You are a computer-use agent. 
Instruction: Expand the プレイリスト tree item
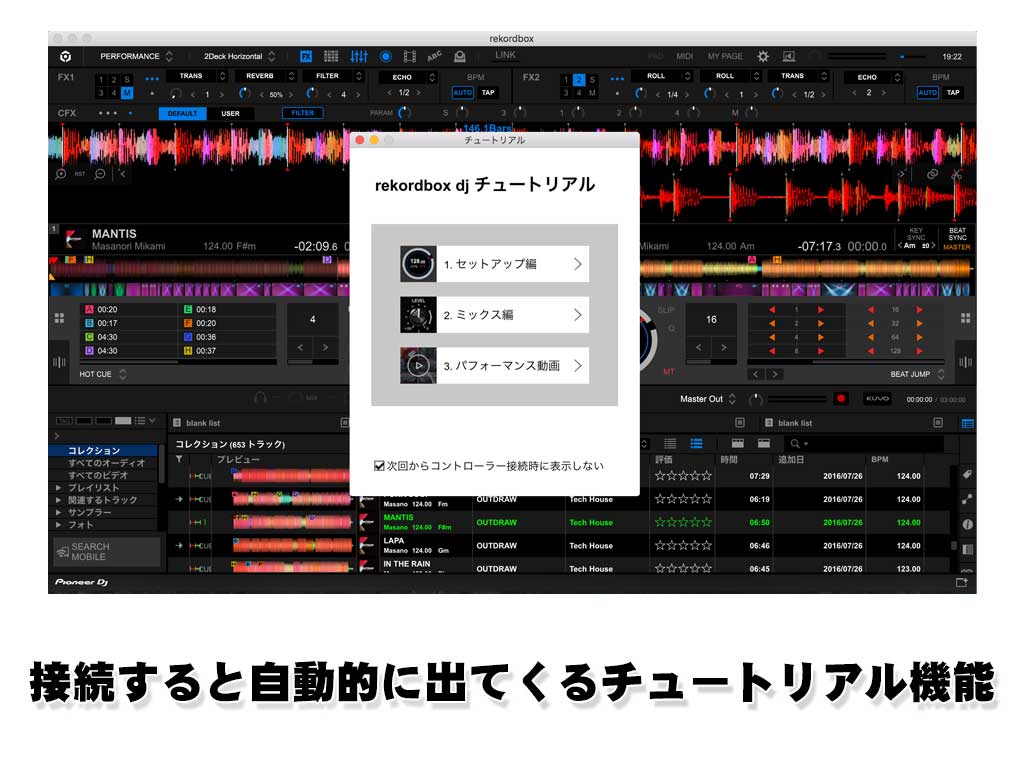point(60,488)
